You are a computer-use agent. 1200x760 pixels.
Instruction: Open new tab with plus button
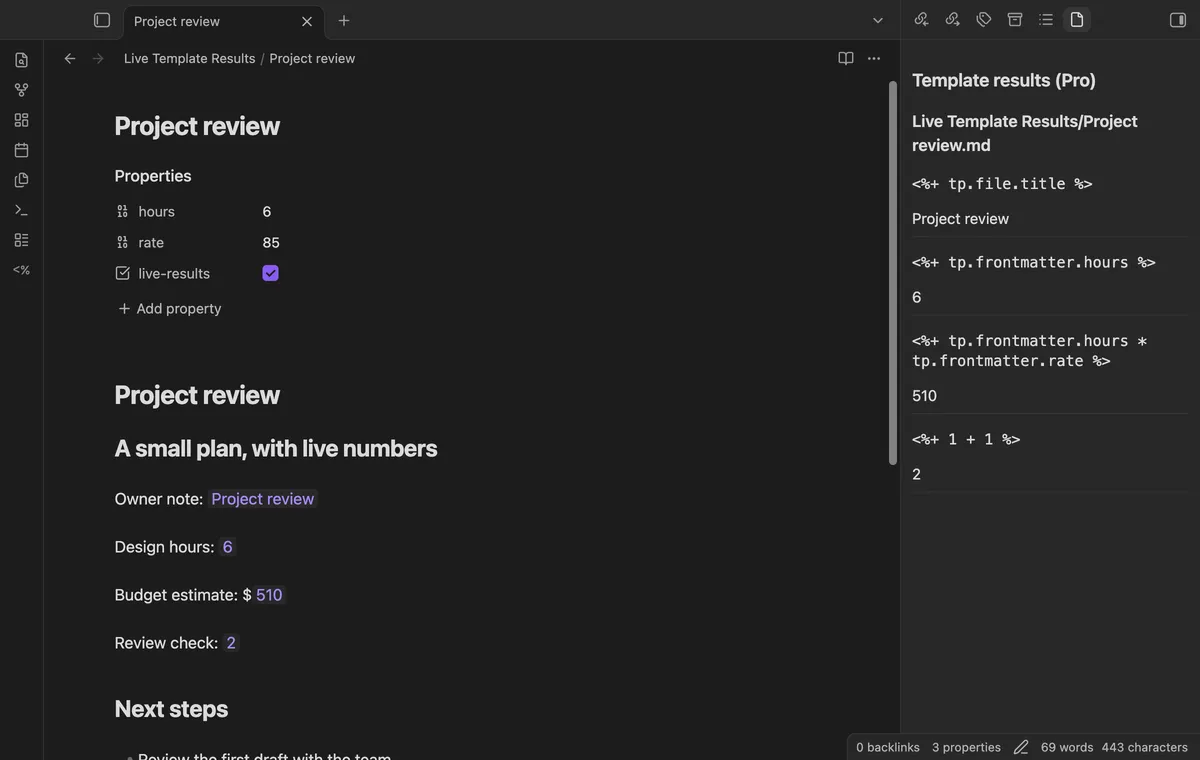click(x=344, y=20)
